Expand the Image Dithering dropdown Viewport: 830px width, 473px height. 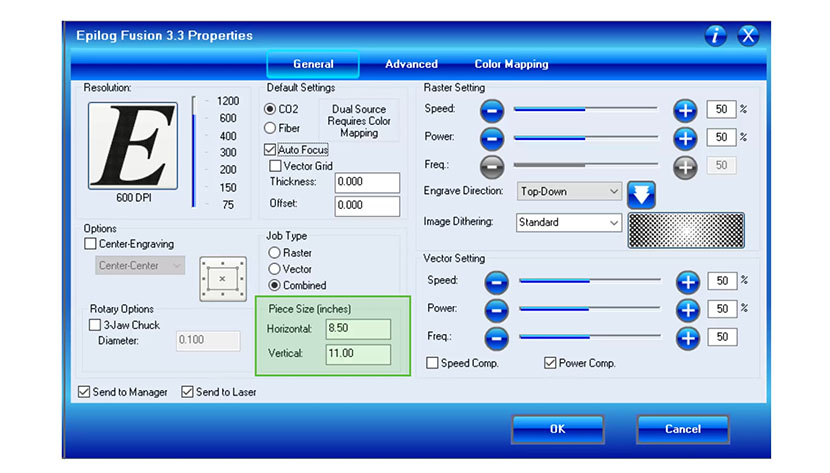coord(570,223)
